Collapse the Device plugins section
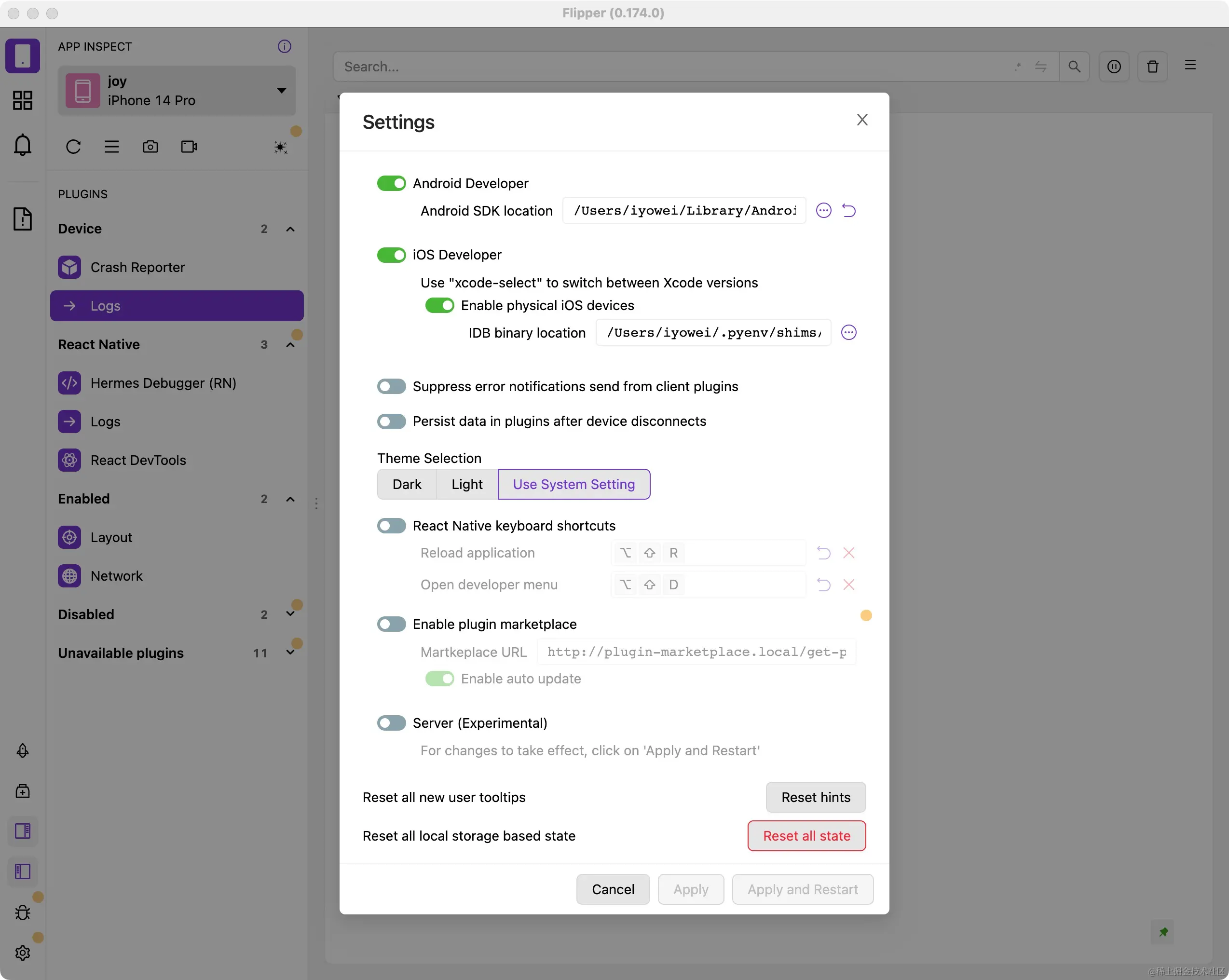Viewport: 1229px width, 980px height. click(x=290, y=229)
